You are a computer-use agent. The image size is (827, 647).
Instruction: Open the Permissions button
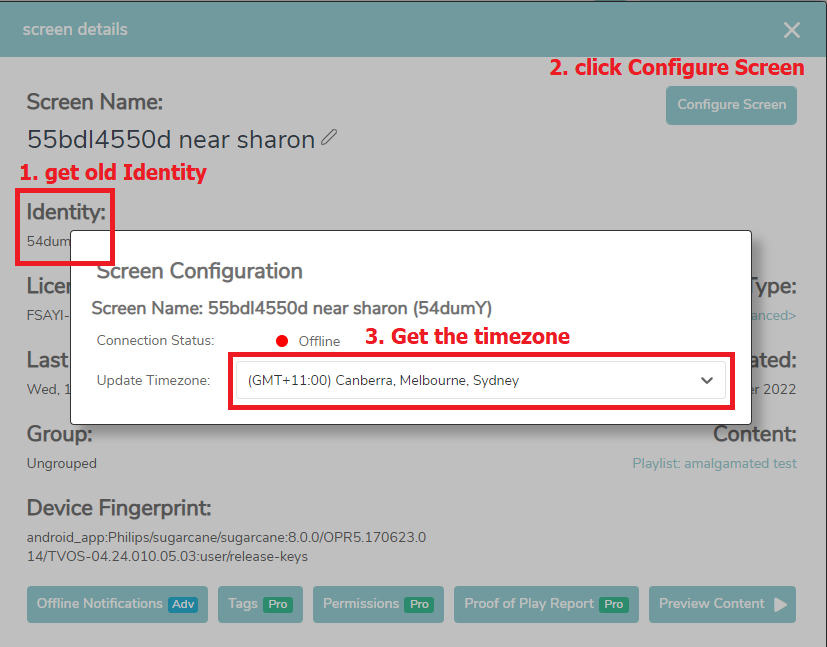click(377, 604)
